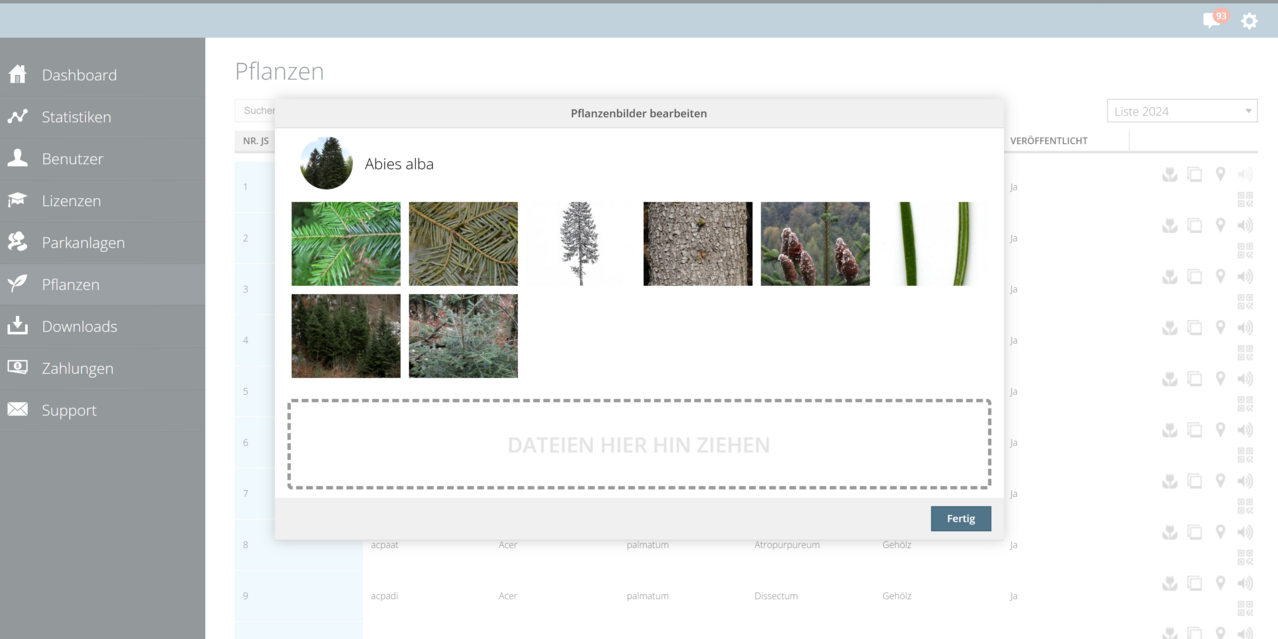The height and width of the screenshot is (639, 1278).
Task: Open Lizenzen via its graduation cap icon
Action: tap(17, 200)
